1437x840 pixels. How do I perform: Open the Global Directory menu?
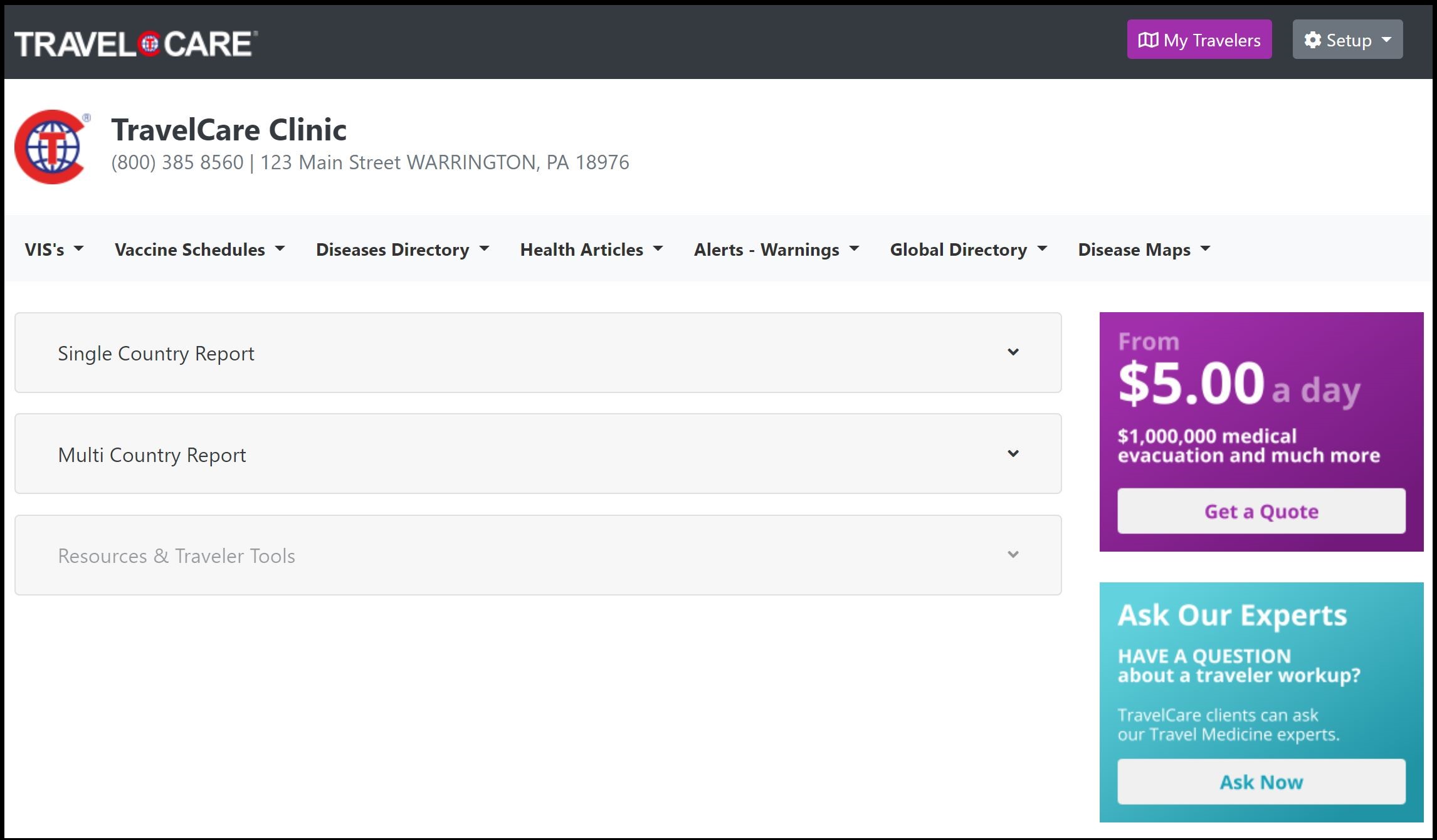point(969,249)
